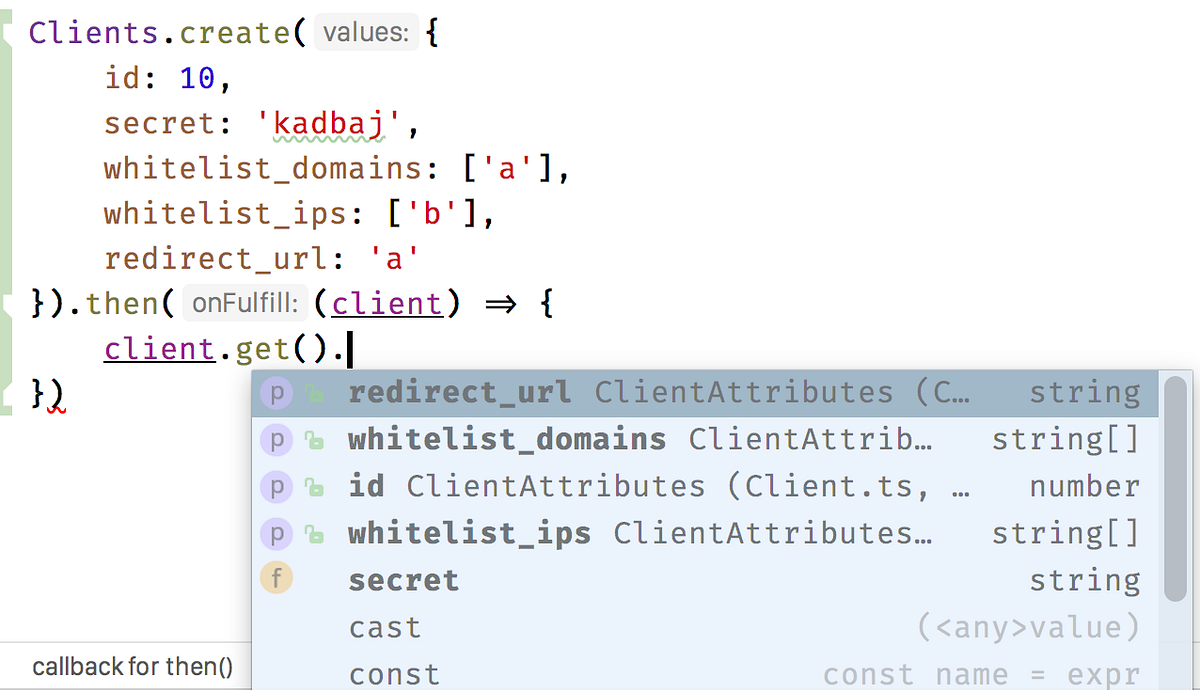
Task: Select the secret completion entry
Action: (403, 578)
